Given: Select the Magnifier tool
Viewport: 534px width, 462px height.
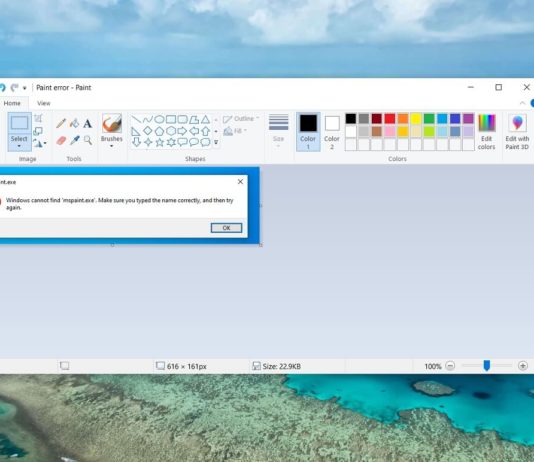Looking at the screenshot, I should (x=88, y=140).
